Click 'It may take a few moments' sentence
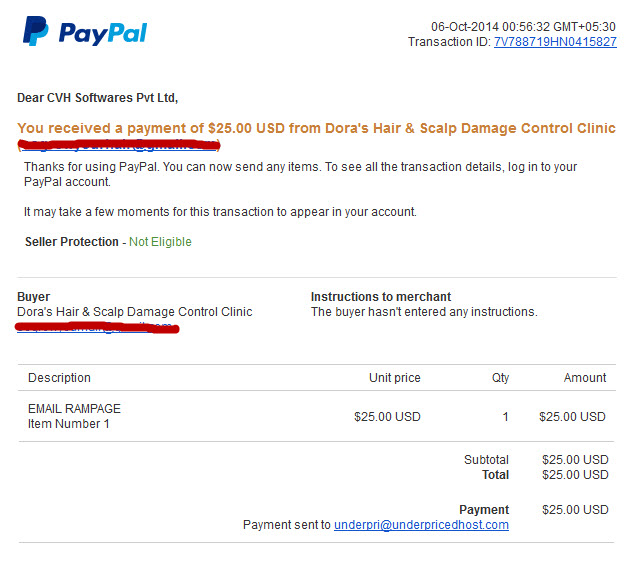Image resolution: width=629 pixels, height=570 pixels. tap(220, 212)
